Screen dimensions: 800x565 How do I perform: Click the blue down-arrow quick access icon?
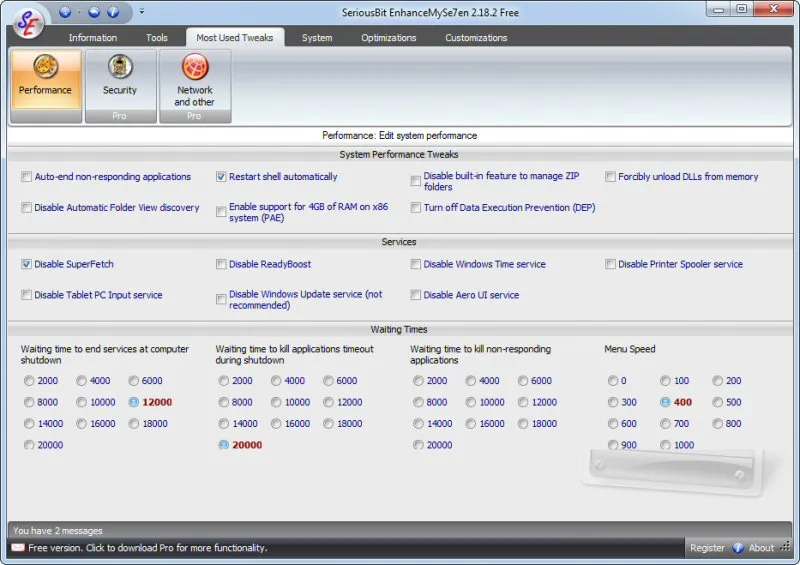coord(65,12)
